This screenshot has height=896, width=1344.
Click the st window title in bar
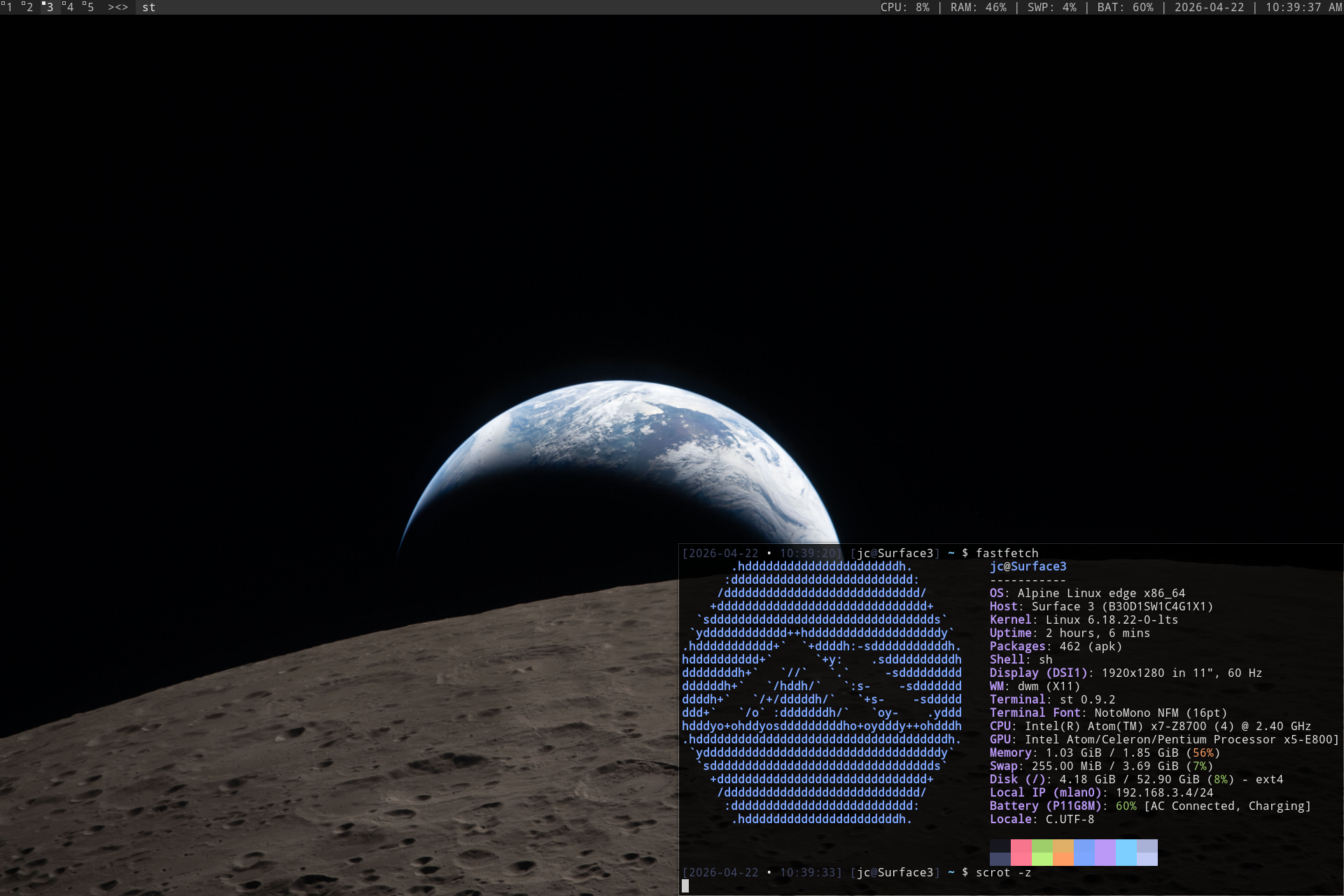tap(148, 7)
